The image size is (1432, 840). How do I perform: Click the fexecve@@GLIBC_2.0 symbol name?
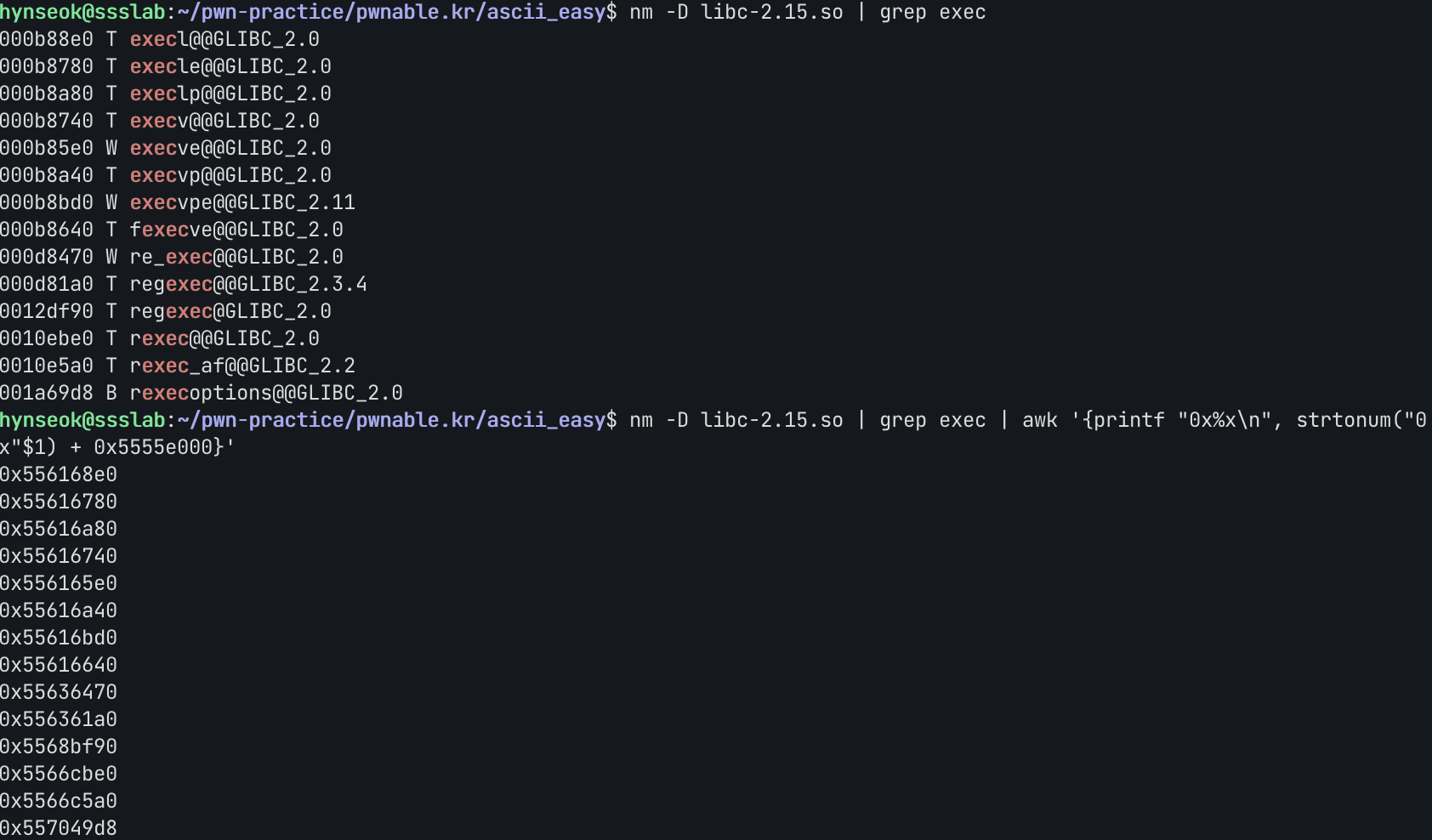(236, 230)
